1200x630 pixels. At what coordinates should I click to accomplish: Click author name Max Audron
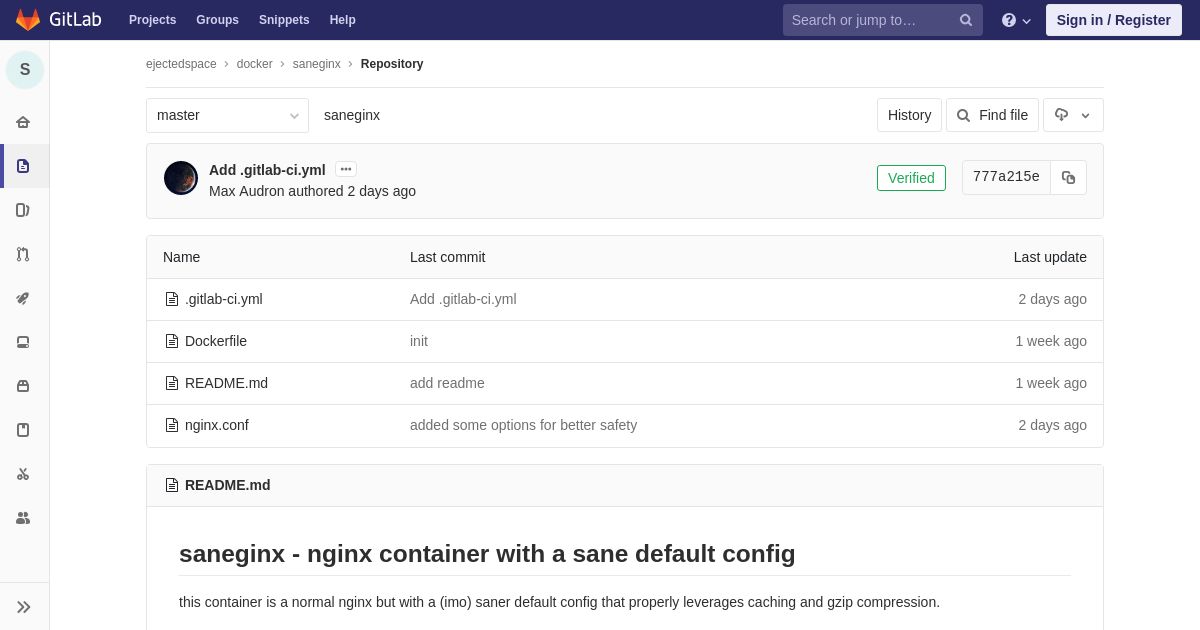247,191
